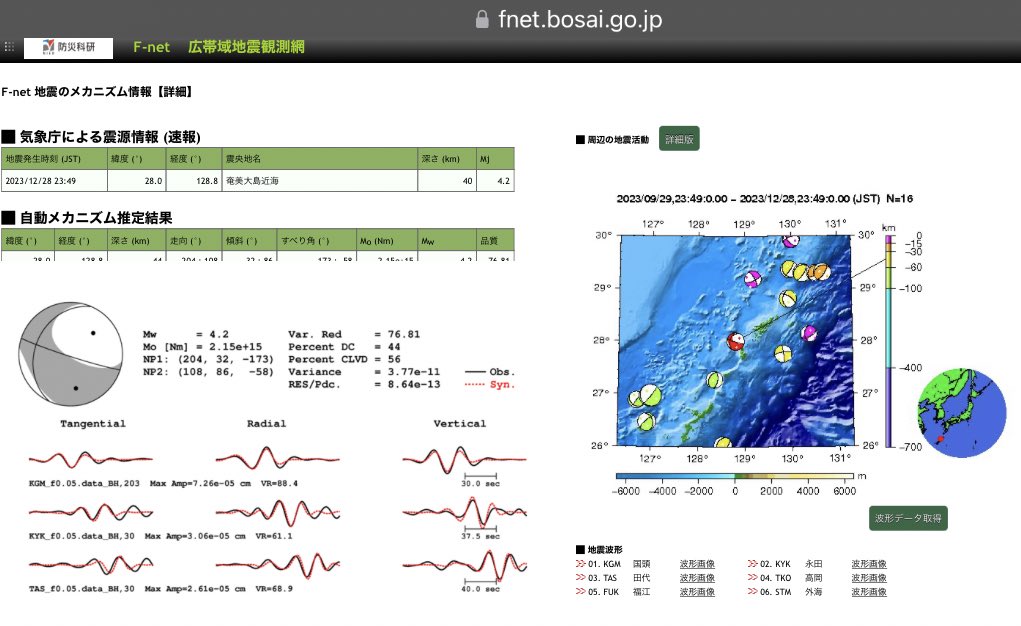The height and width of the screenshot is (626, 1021).
Task: Open the F-net header link
Action: coord(151,47)
